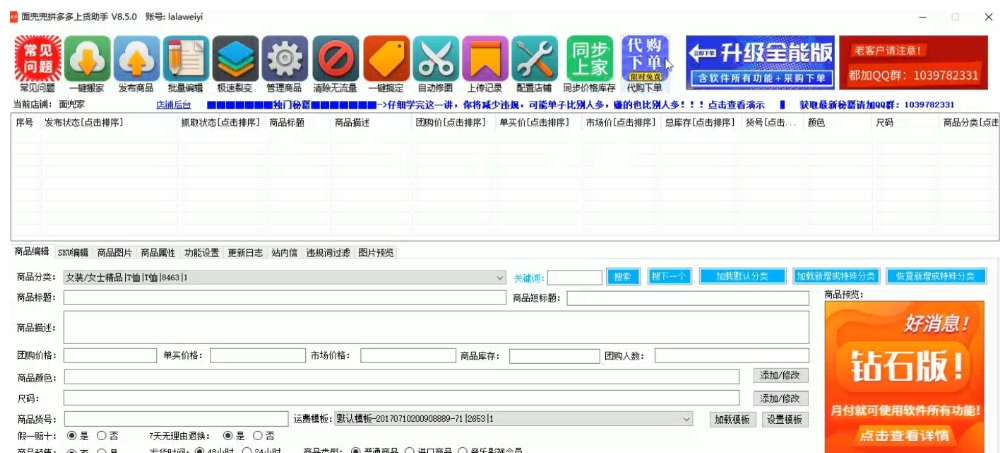1005x453 pixels.
Task: Click into the 商品库存 input field
Action: click(554, 356)
